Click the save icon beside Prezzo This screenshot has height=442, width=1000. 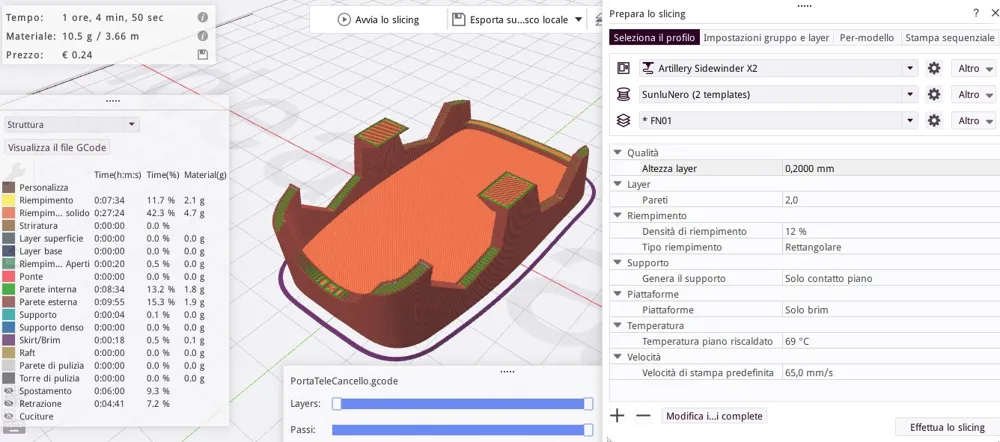pos(203,55)
